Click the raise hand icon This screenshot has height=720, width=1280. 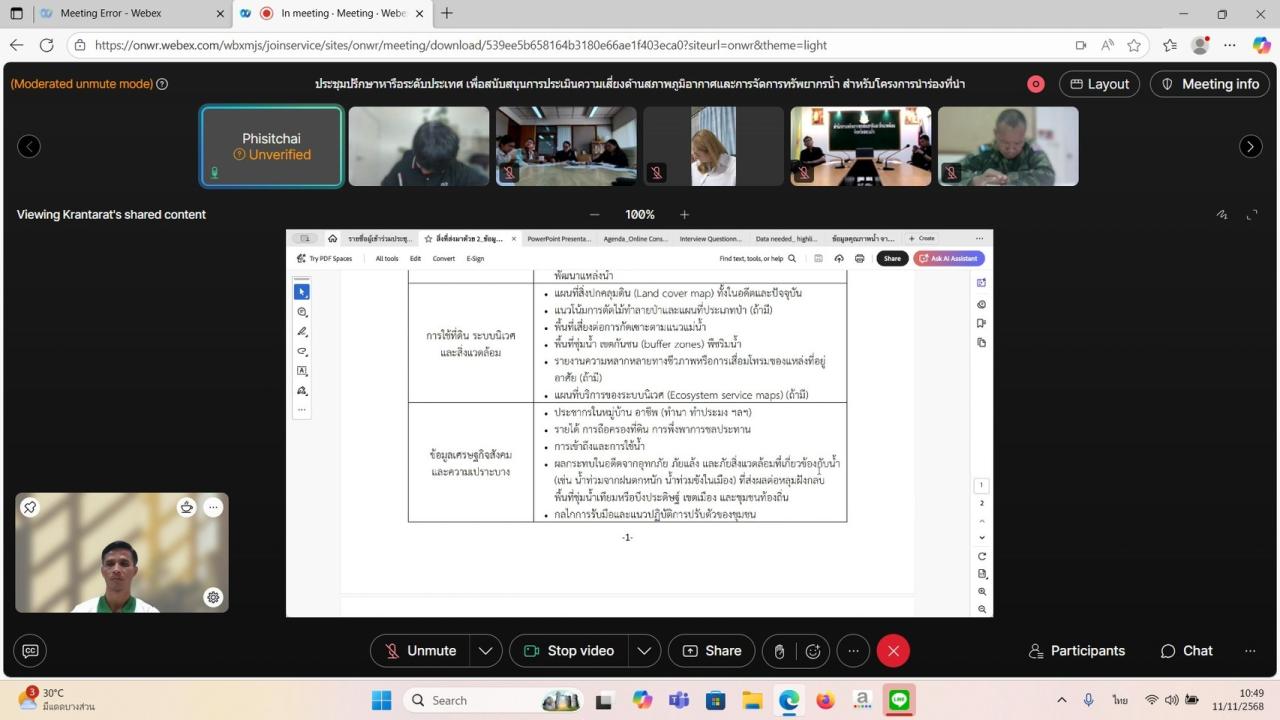pos(780,651)
